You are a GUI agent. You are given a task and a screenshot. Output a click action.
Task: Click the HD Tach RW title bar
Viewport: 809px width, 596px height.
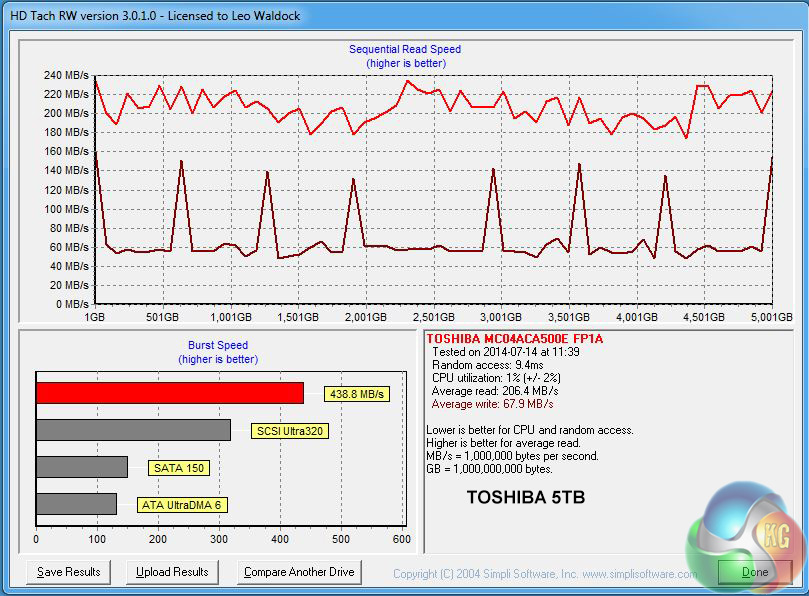pyautogui.click(x=400, y=15)
